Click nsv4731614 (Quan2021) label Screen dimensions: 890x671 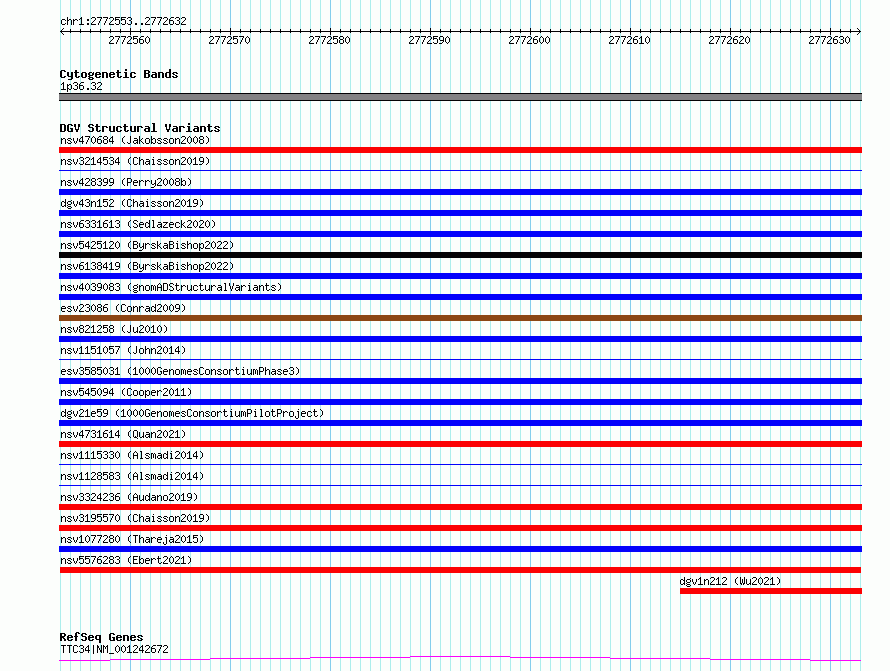click(123, 434)
